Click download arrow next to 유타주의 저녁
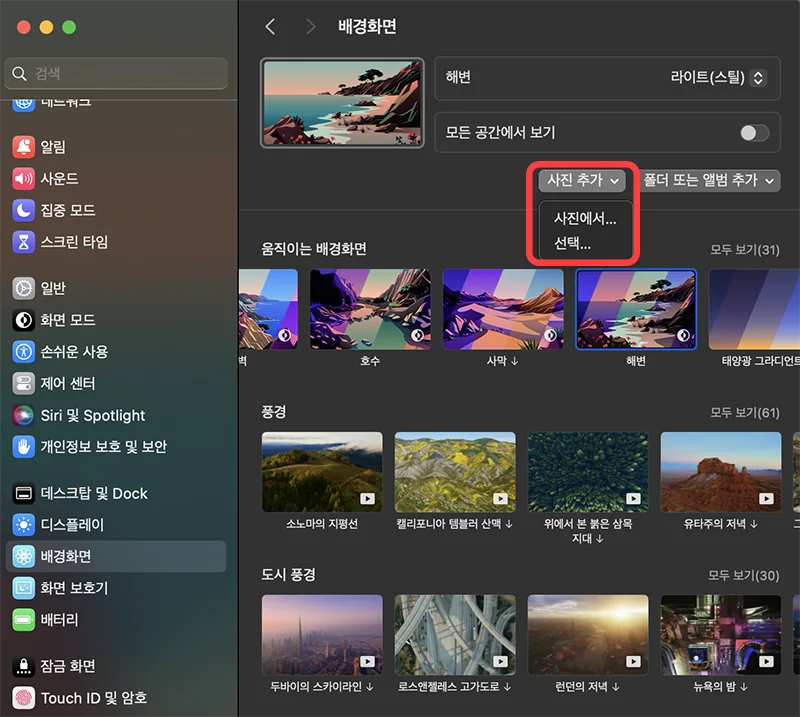This screenshot has height=717, width=800. (754, 524)
